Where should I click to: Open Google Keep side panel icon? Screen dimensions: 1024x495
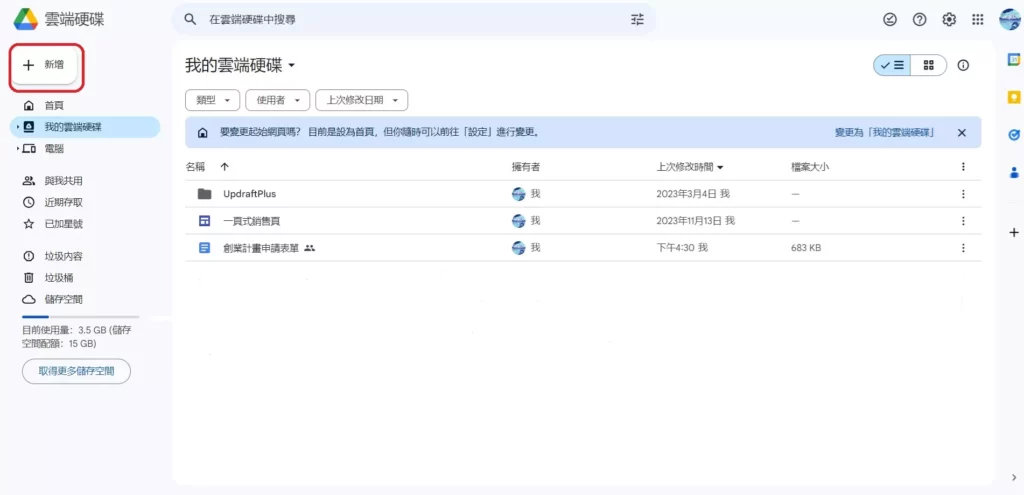click(x=1014, y=97)
